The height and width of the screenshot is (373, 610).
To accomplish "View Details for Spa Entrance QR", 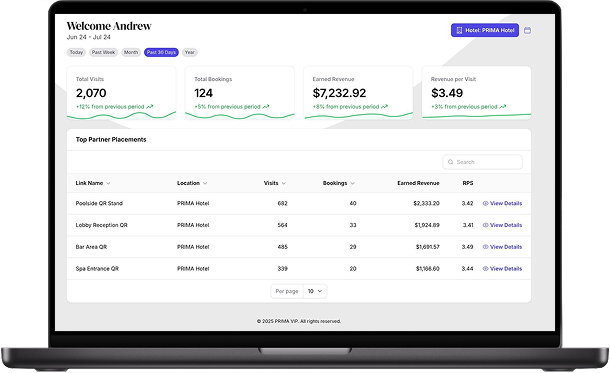I will [502, 269].
